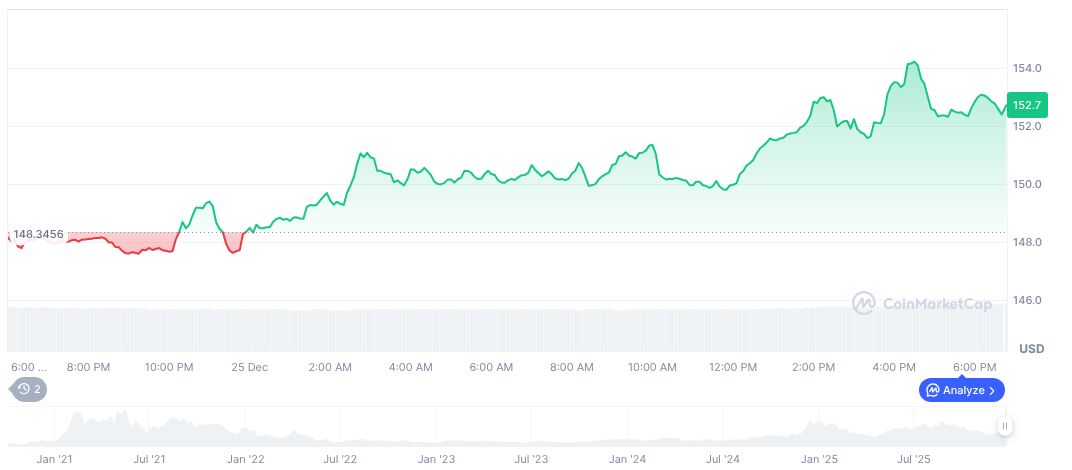This screenshot has height=470, width=1072.
Task: Click the 146.0 price axis label
Action: pos(1027,300)
